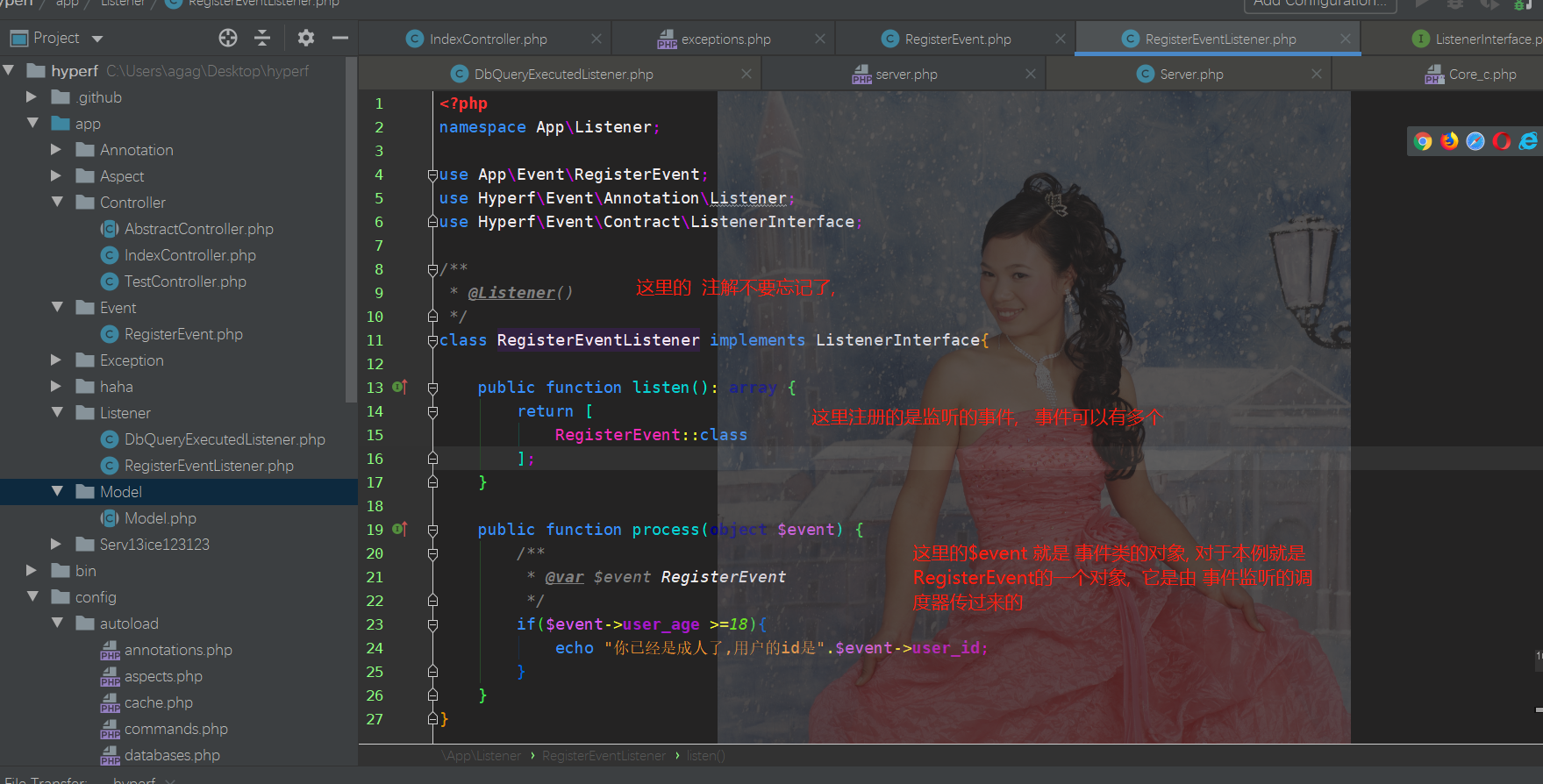1543x784 pixels.
Task: Toggle code fold at line 11 class
Action: [432, 340]
